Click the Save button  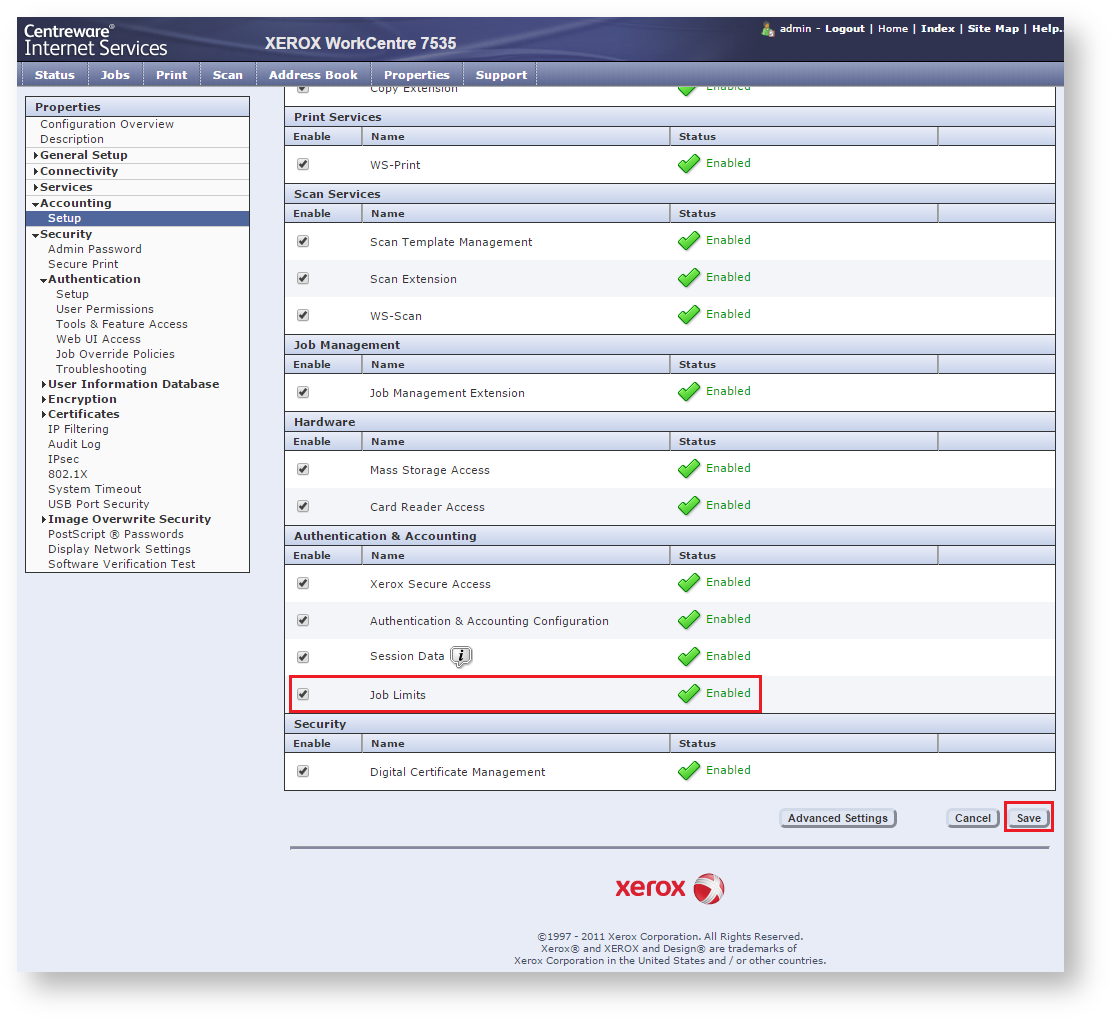point(1028,818)
